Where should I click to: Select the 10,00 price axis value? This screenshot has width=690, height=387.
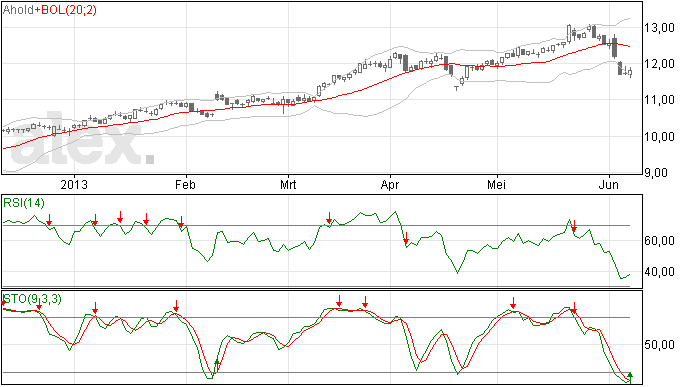tap(659, 136)
